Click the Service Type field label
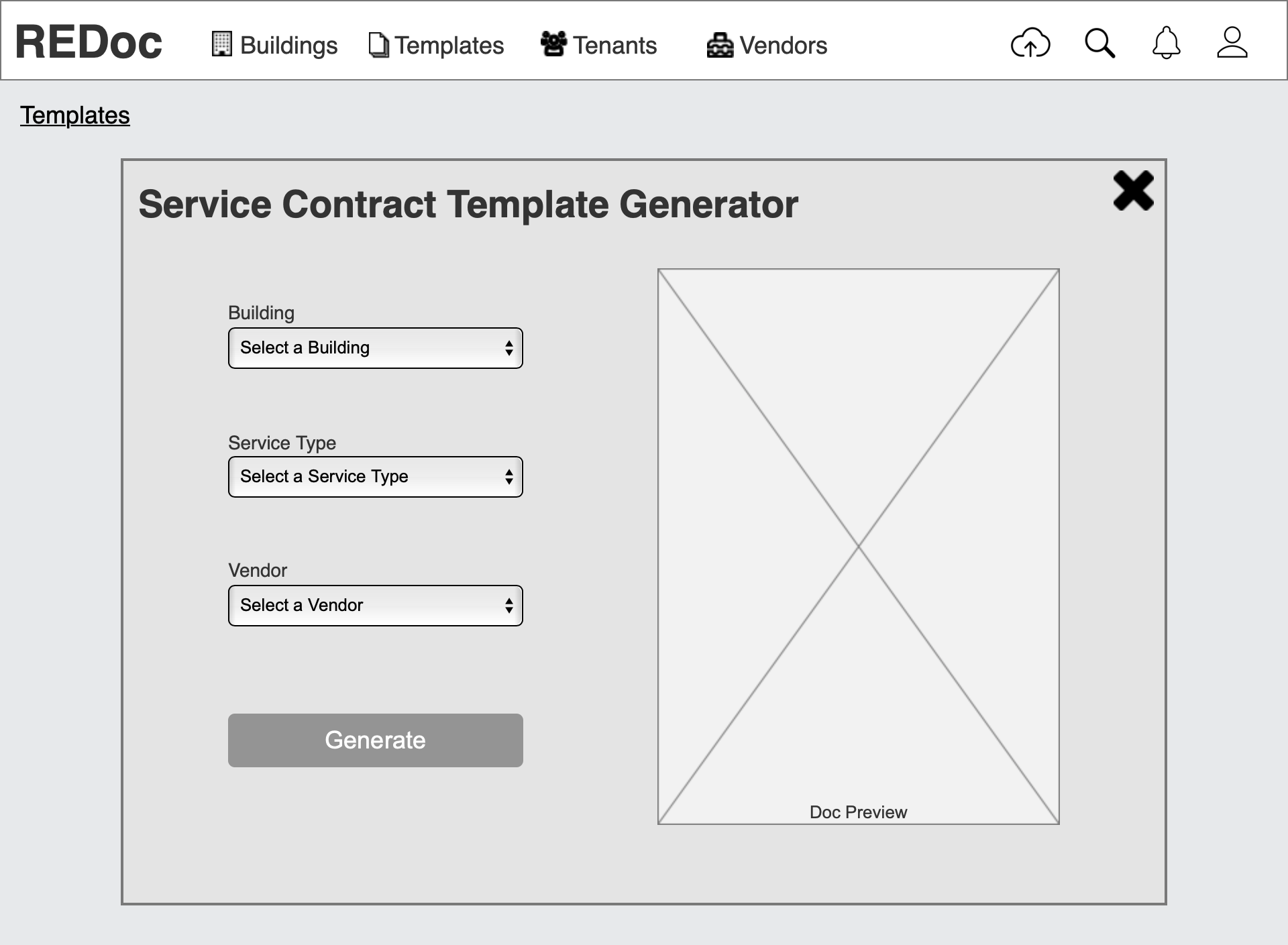This screenshot has height=945, width=1288. (282, 443)
